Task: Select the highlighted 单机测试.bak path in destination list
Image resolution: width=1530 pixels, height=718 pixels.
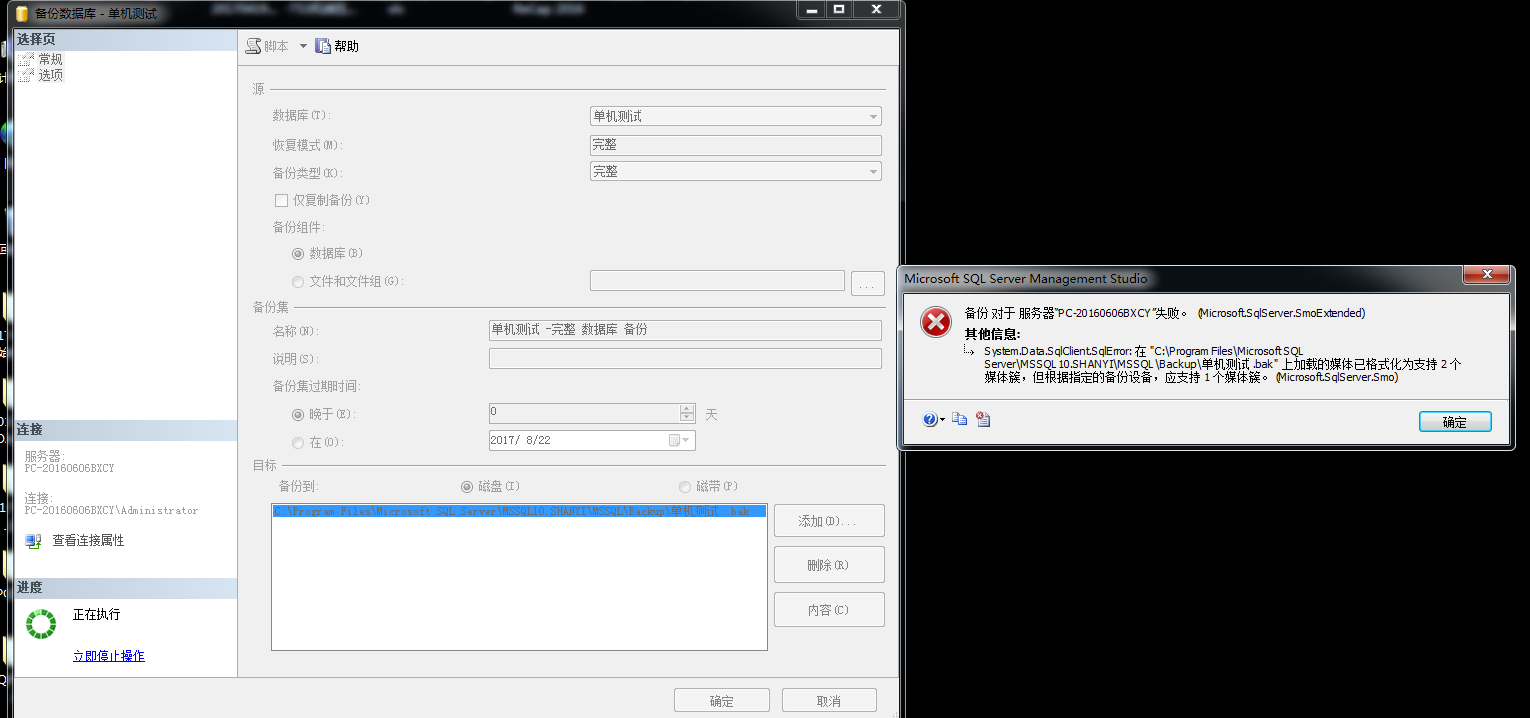Action: tap(519, 511)
